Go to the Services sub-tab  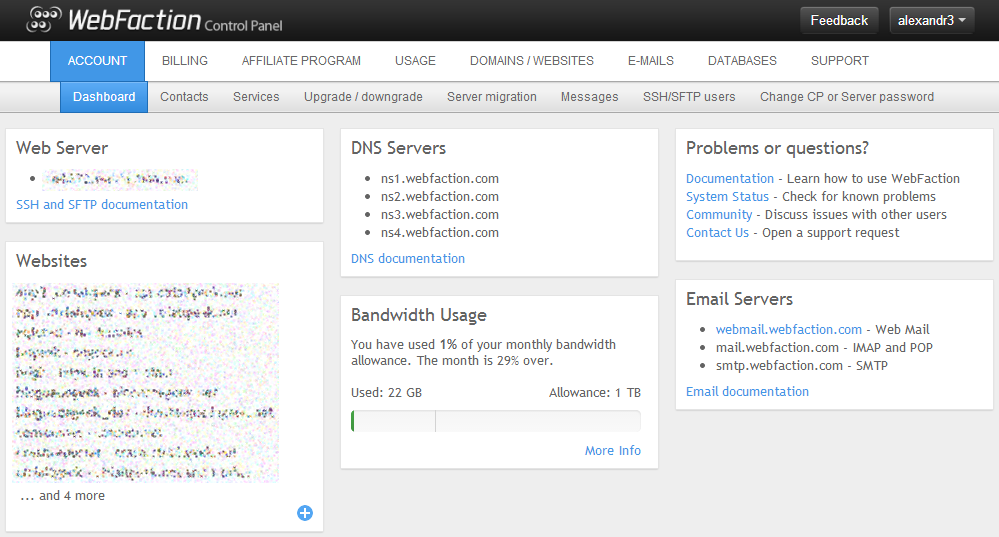click(256, 97)
